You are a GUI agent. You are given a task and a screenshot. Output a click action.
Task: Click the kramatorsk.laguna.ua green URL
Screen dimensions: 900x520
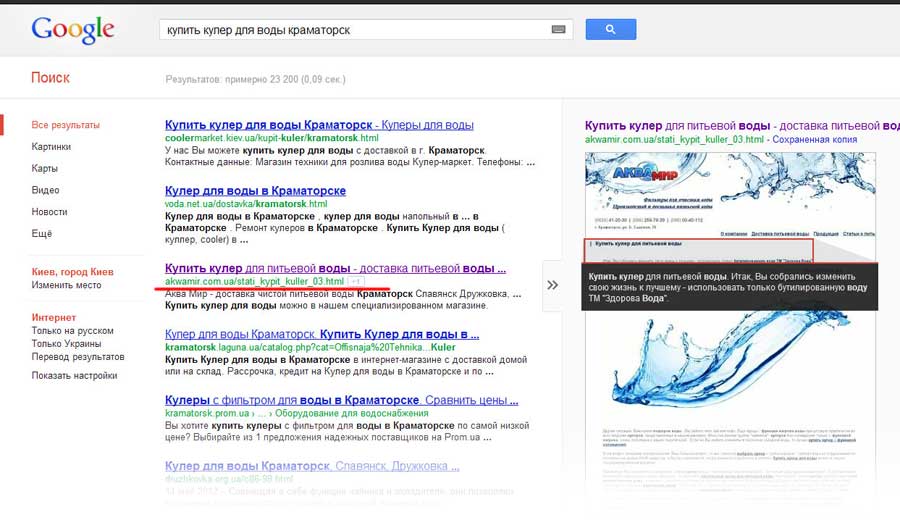310,347
